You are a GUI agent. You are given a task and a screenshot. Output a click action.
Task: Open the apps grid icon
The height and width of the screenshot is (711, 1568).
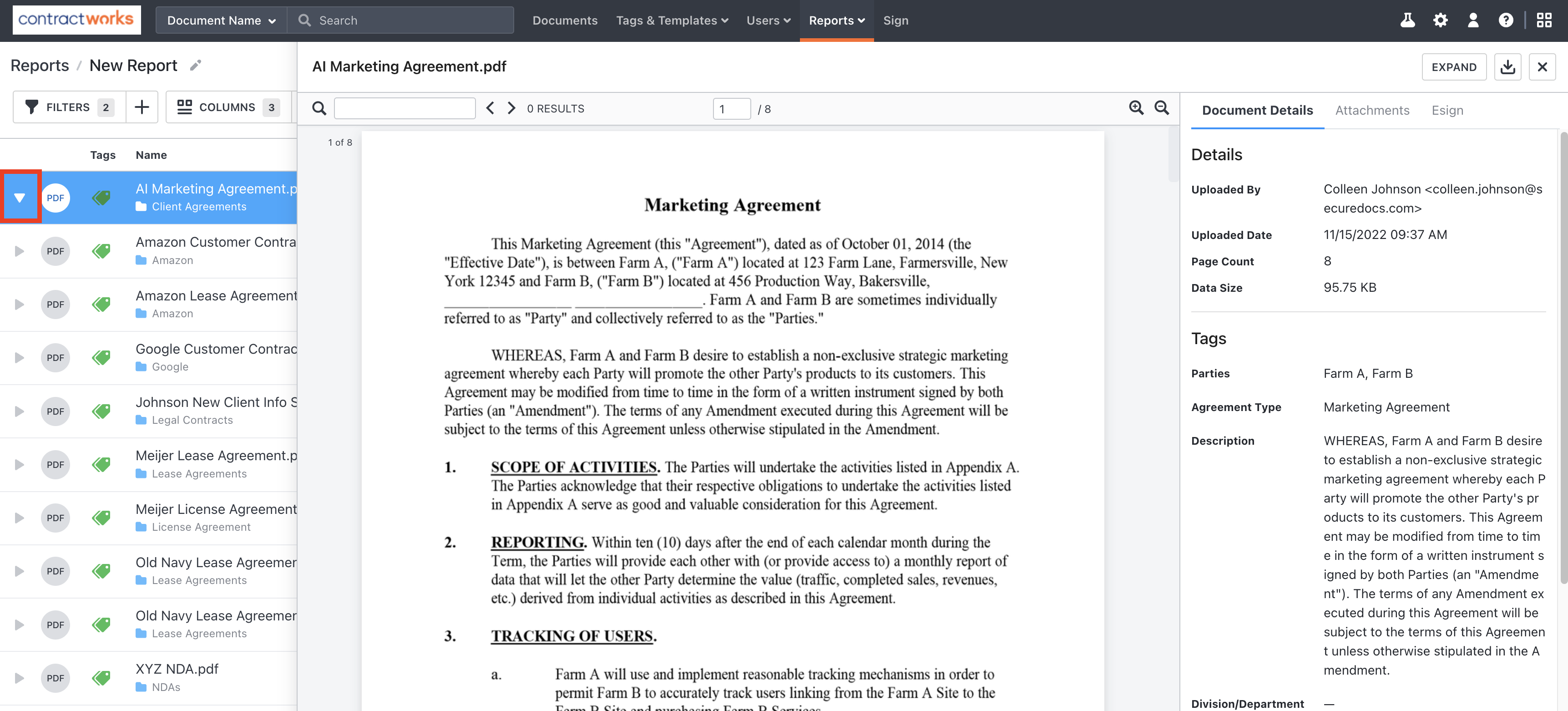(x=1543, y=20)
